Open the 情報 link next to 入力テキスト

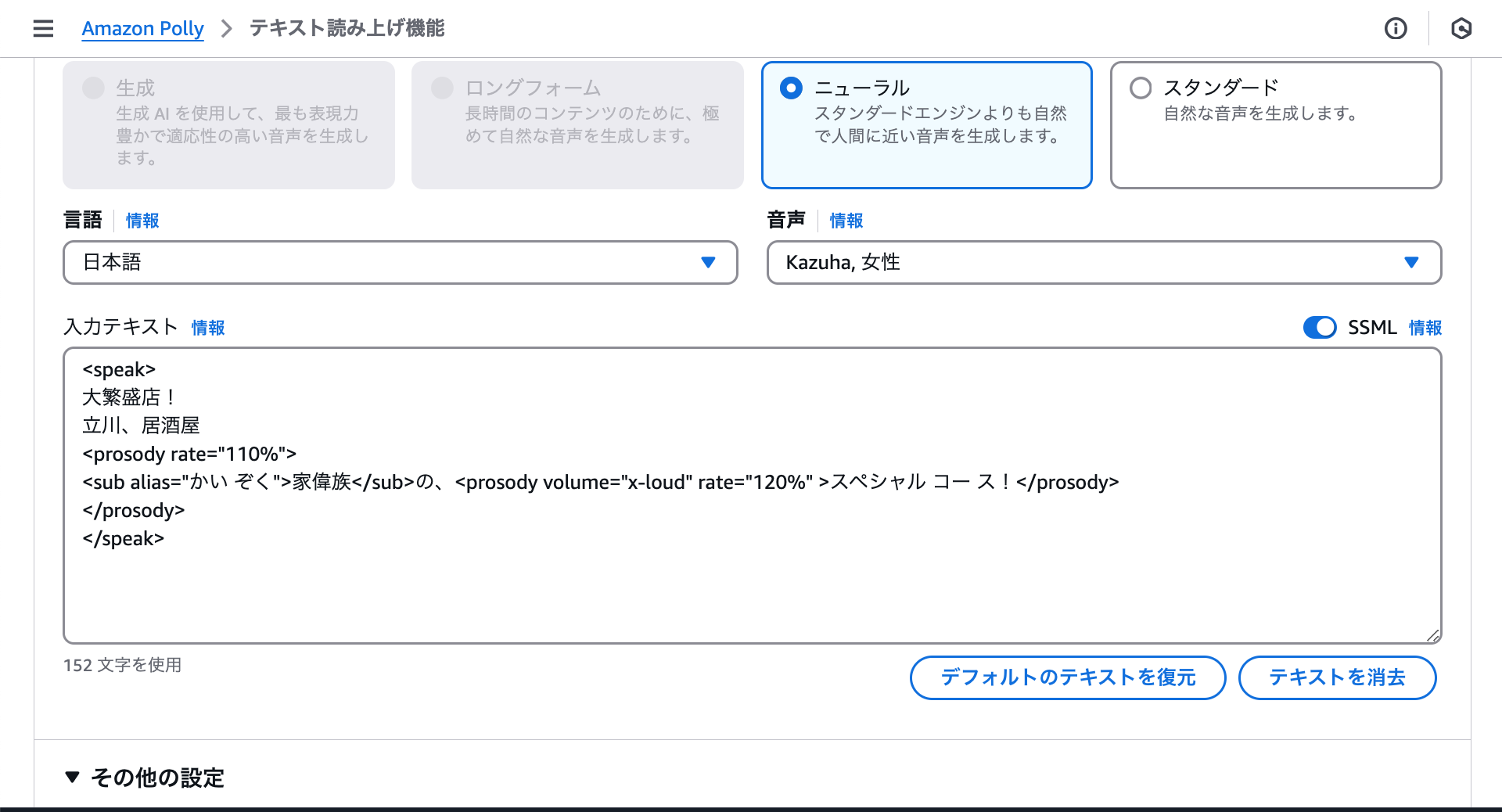(x=207, y=328)
